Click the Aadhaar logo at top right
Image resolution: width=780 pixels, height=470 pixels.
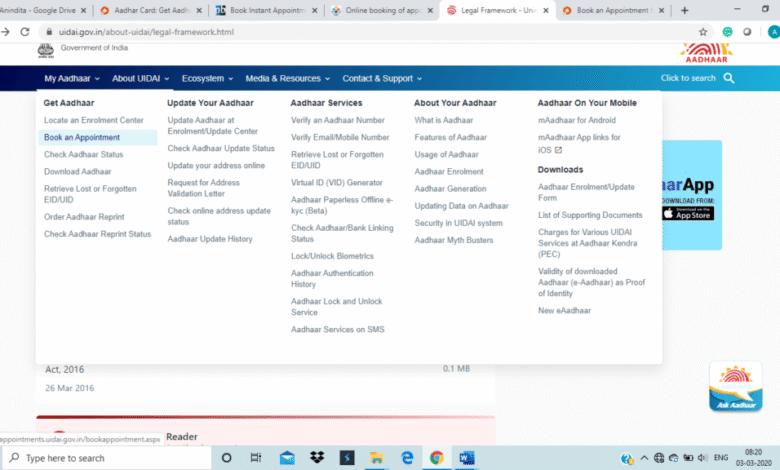[x=706, y=53]
